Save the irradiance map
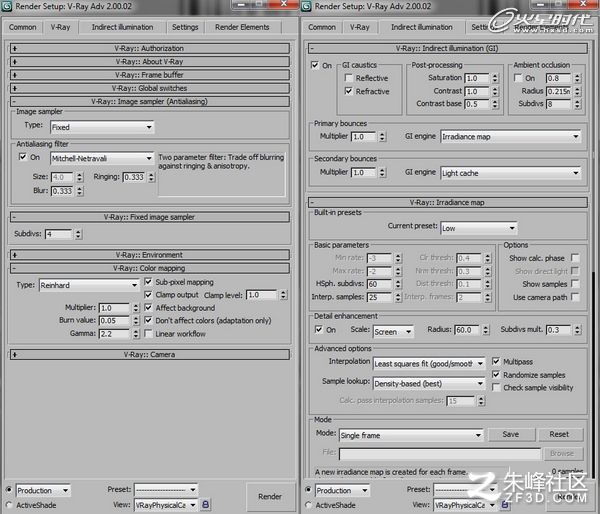 pos(511,434)
